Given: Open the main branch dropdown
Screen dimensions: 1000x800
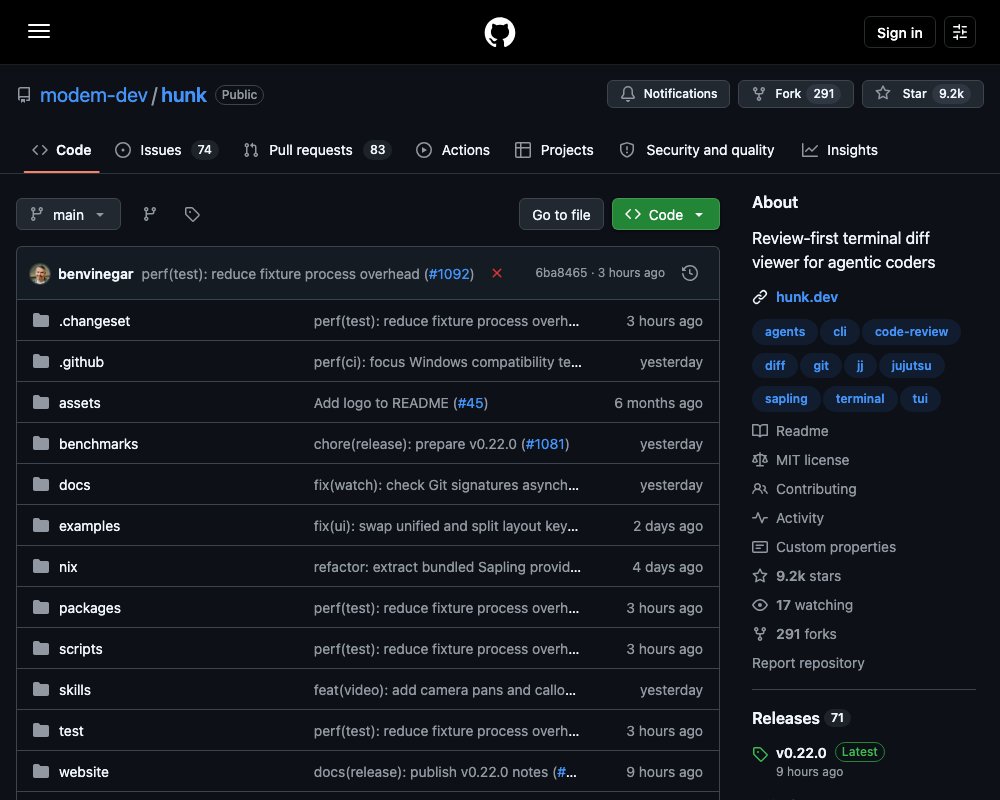Looking at the screenshot, I should (68, 214).
